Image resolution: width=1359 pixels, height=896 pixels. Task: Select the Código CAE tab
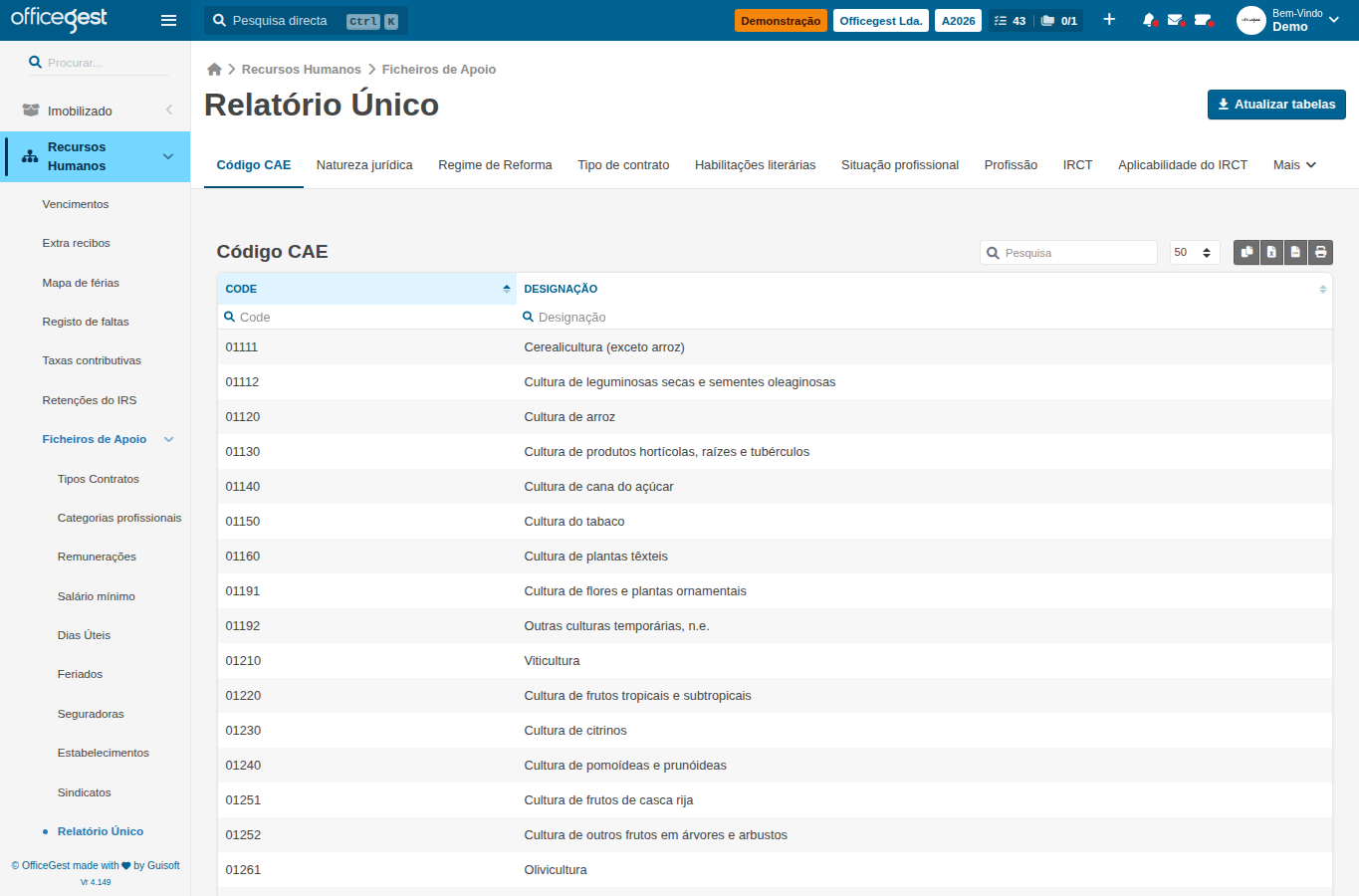click(x=254, y=165)
